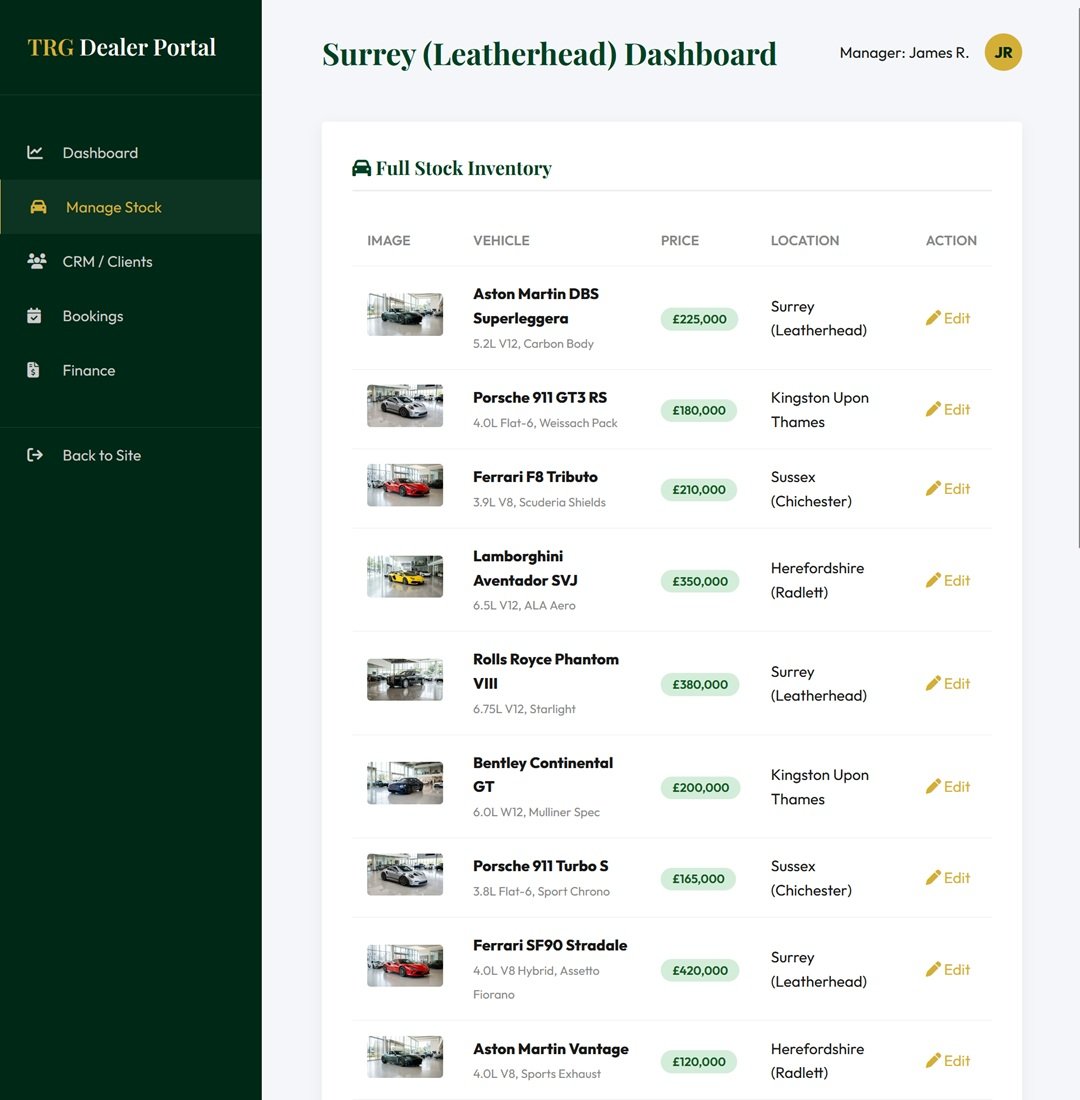The height and width of the screenshot is (1100, 1080).
Task: Click '4.0L Flat-6, Weissach Pack' spec text
Action: 545,423
